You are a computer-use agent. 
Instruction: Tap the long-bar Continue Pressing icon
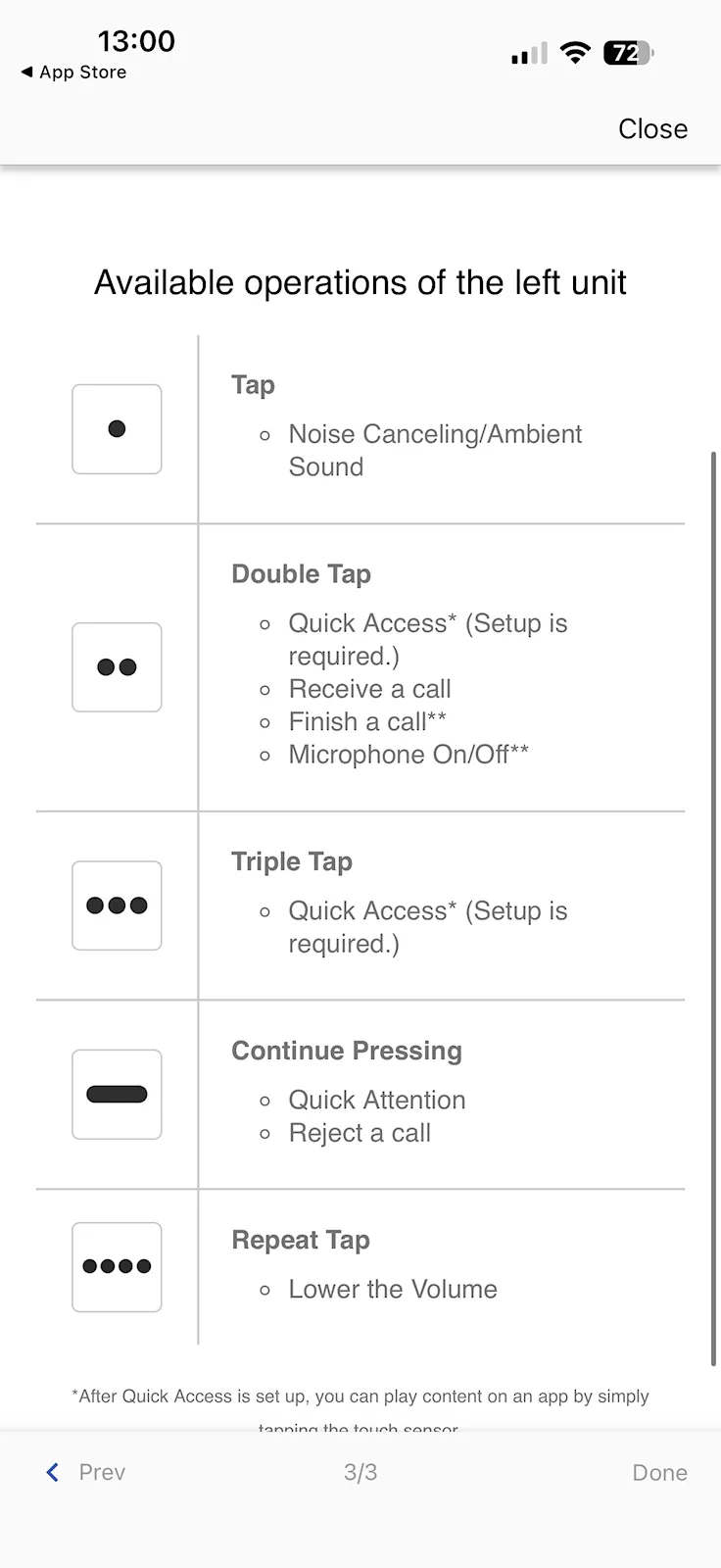click(x=117, y=1095)
